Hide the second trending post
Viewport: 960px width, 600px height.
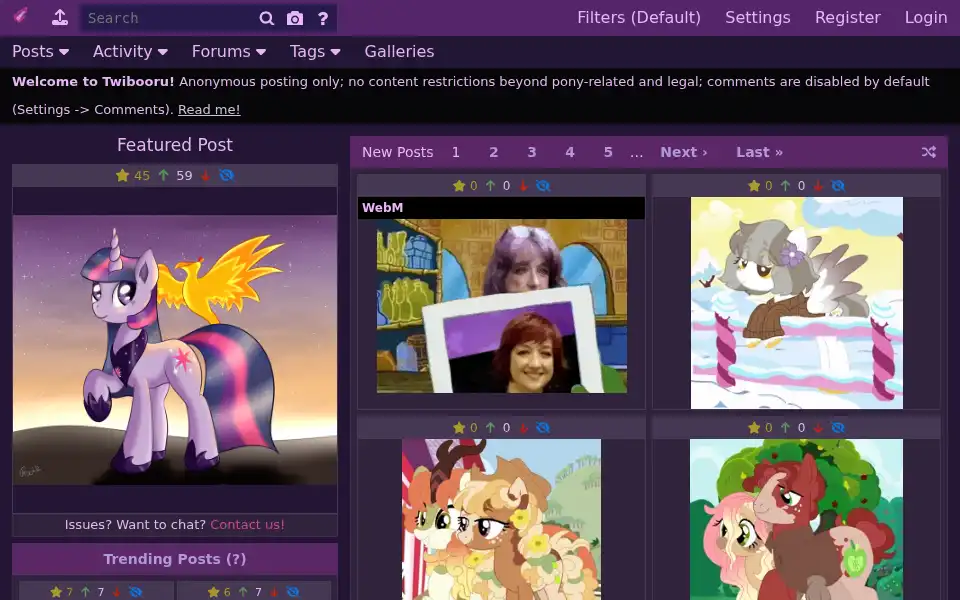pyautogui.click(x=293, y=592)
